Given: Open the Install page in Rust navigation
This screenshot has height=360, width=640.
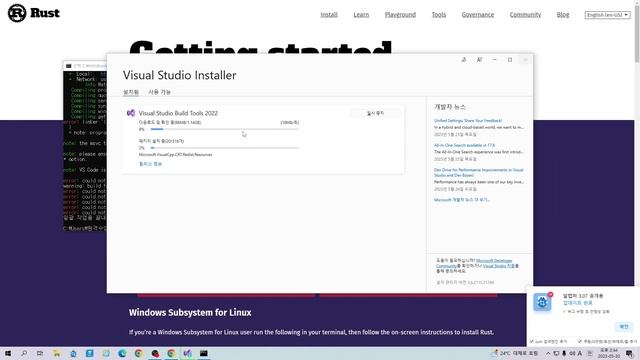Looking at the screenshot, I should [329, 15].
